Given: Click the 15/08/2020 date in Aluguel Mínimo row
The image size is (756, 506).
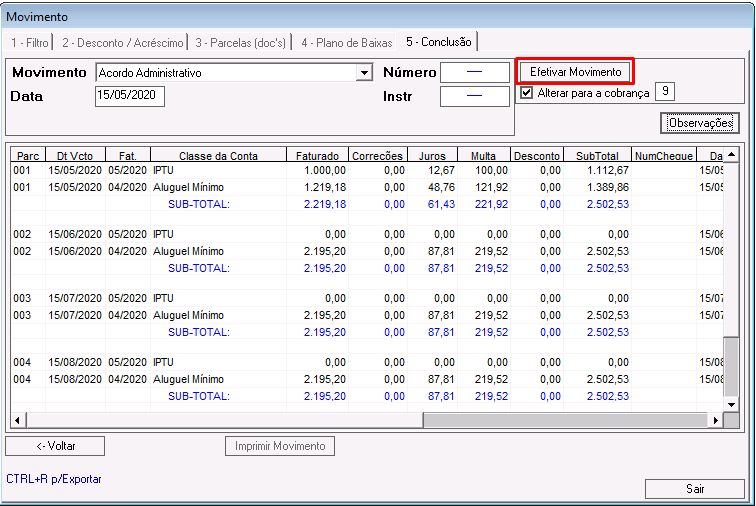Looking at the screenshot, I should (75, 379).
